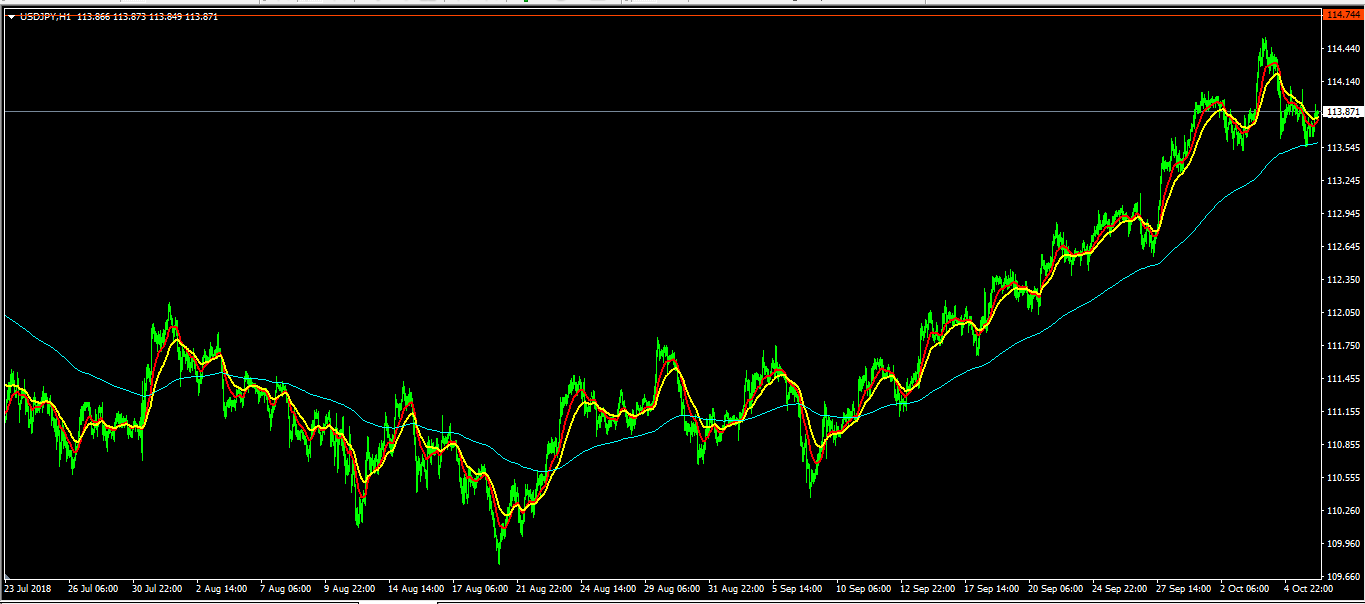Click the 4 Oct 22:00 time label
The height and width of the screenshot is (604, 1365).
[x=1309, y=589]
